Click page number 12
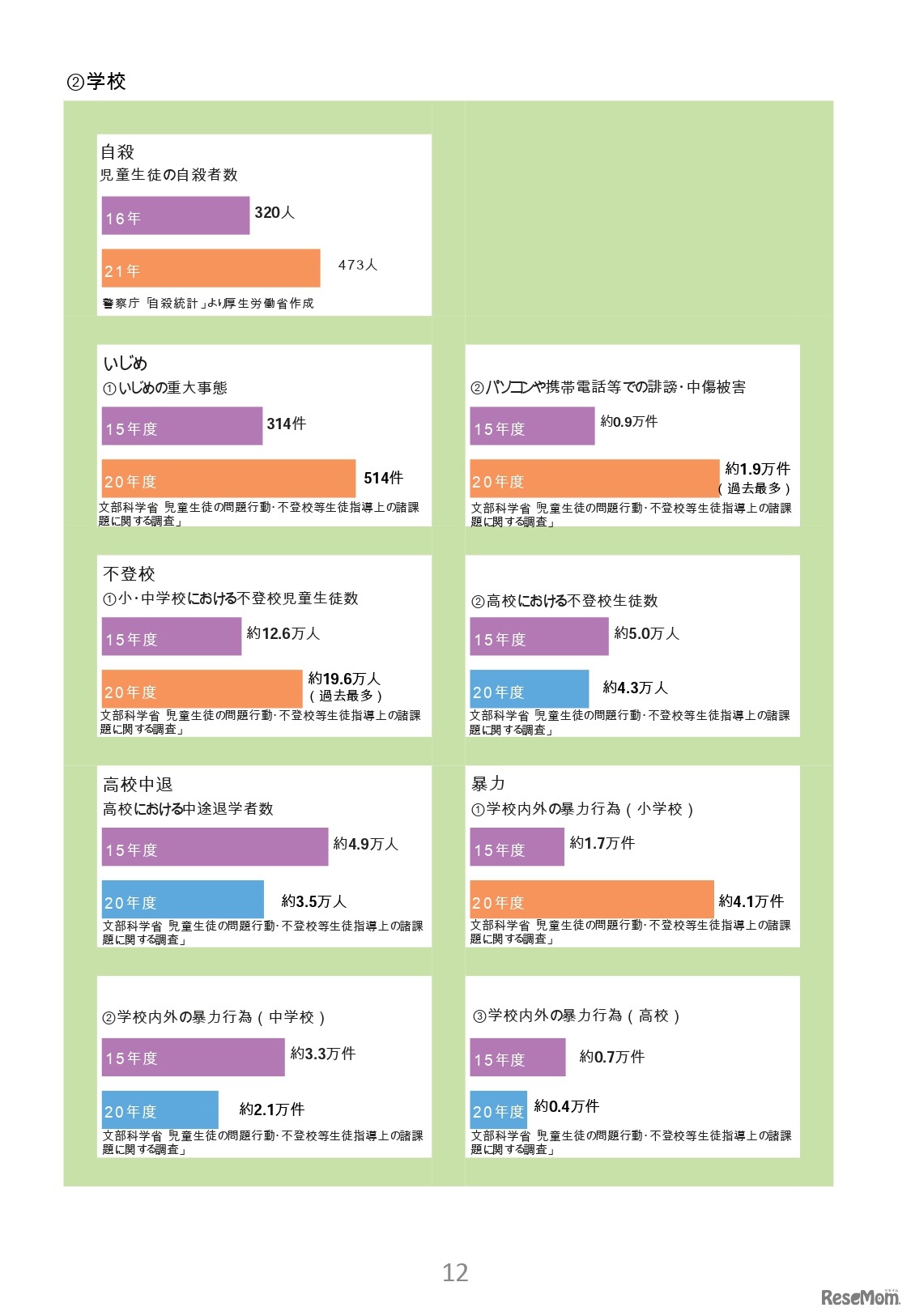The image size is (911, 1316). point(455,1272)
